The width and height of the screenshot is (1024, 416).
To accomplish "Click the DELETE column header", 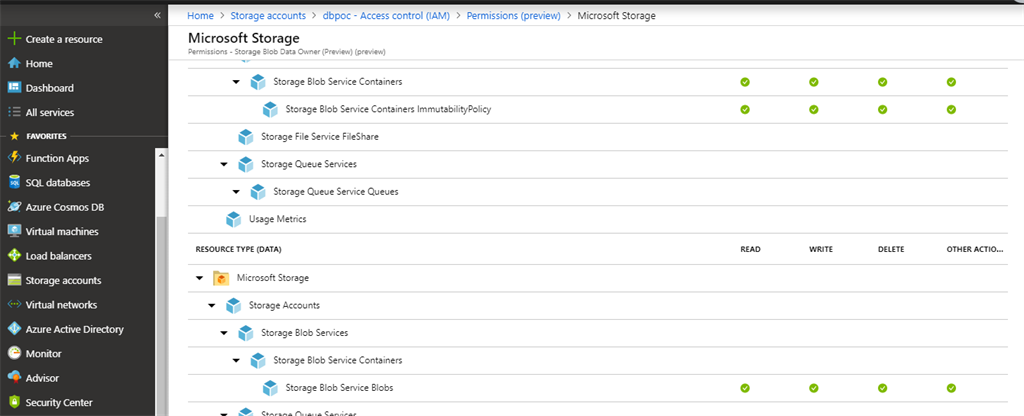I will tap(891, 249).
